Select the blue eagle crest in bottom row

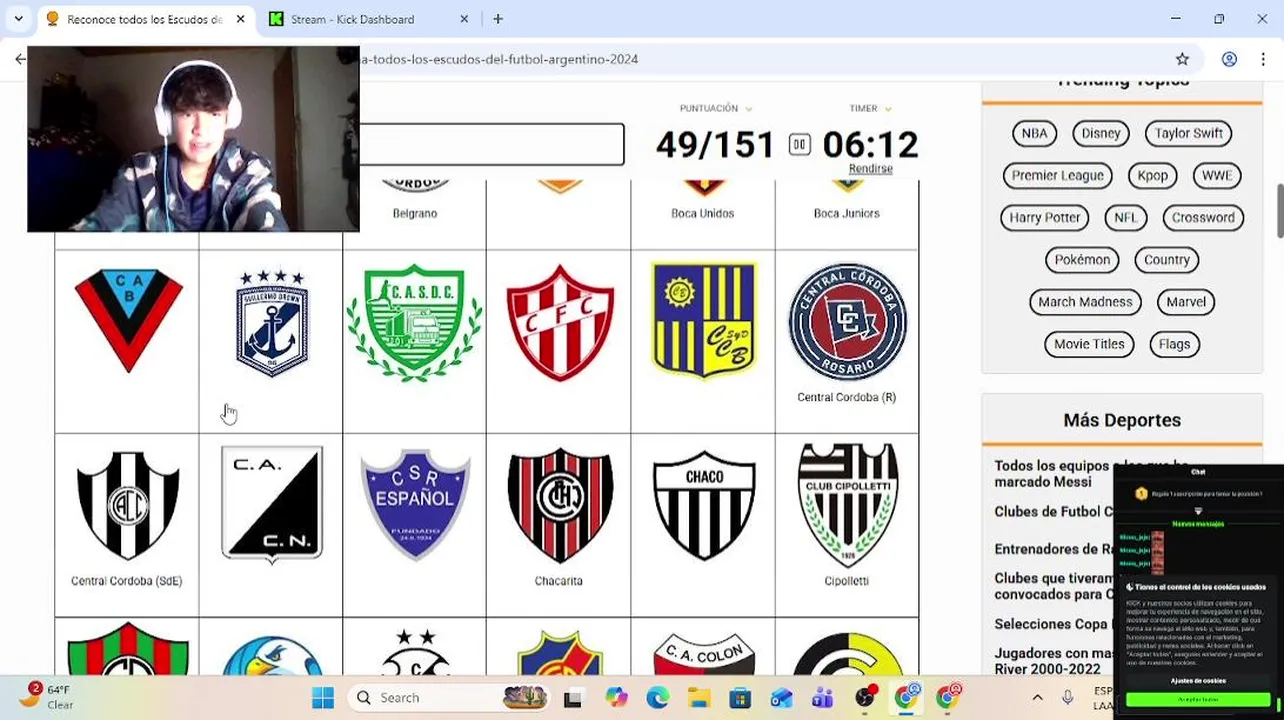(272, 655)
